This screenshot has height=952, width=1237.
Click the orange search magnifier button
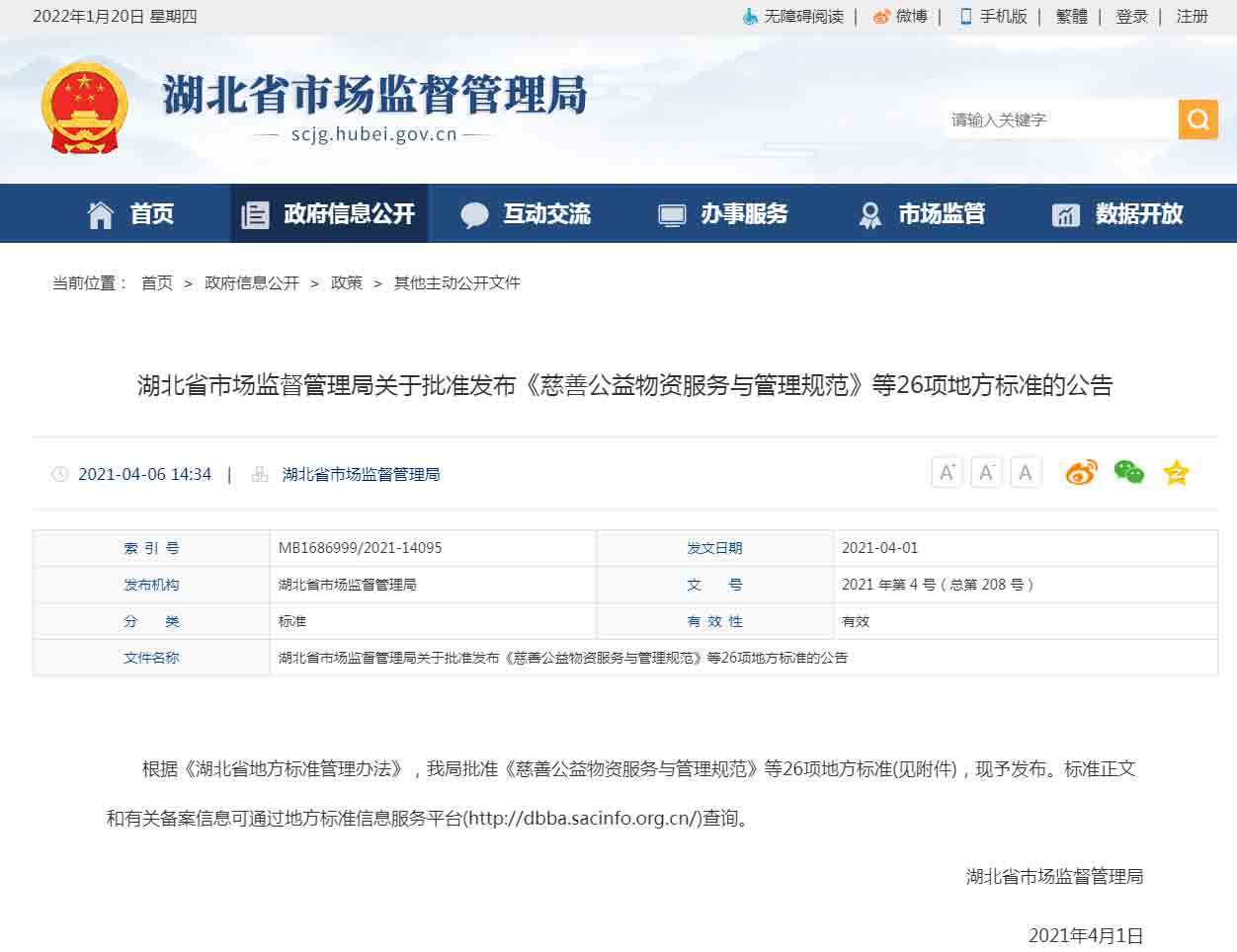point(1197,119)
